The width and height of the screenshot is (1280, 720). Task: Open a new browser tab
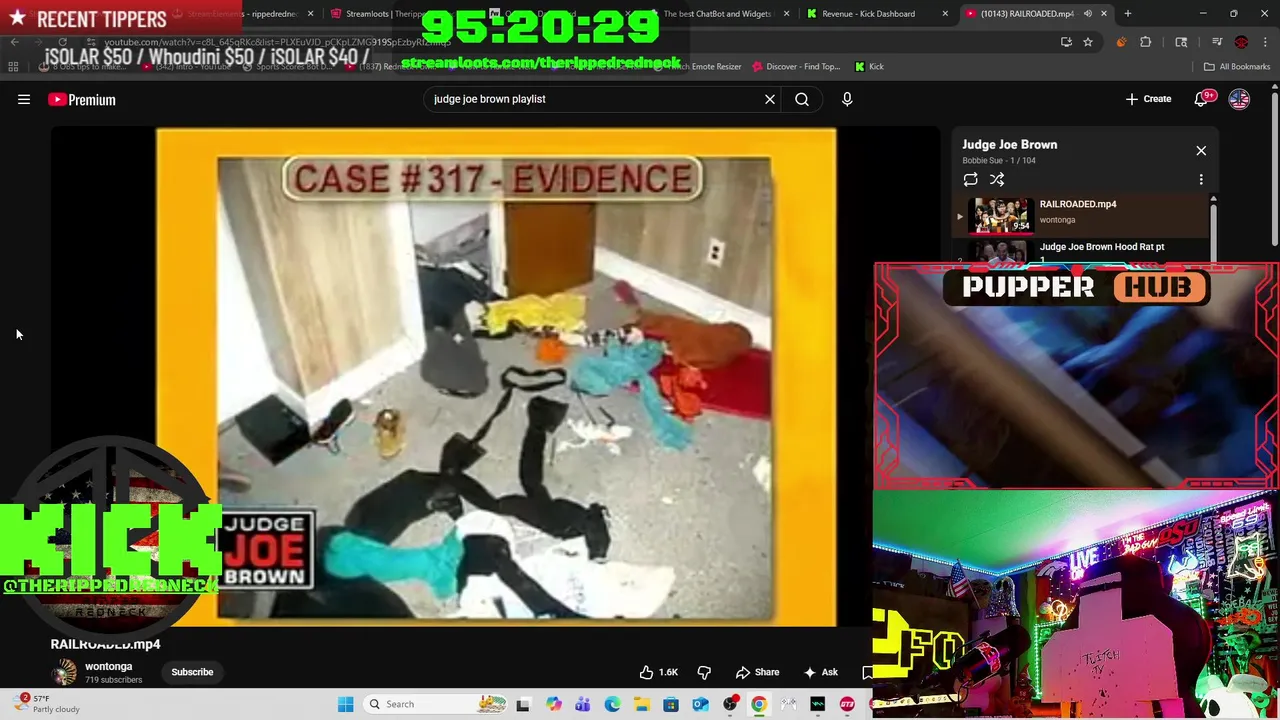point(1127,14)
